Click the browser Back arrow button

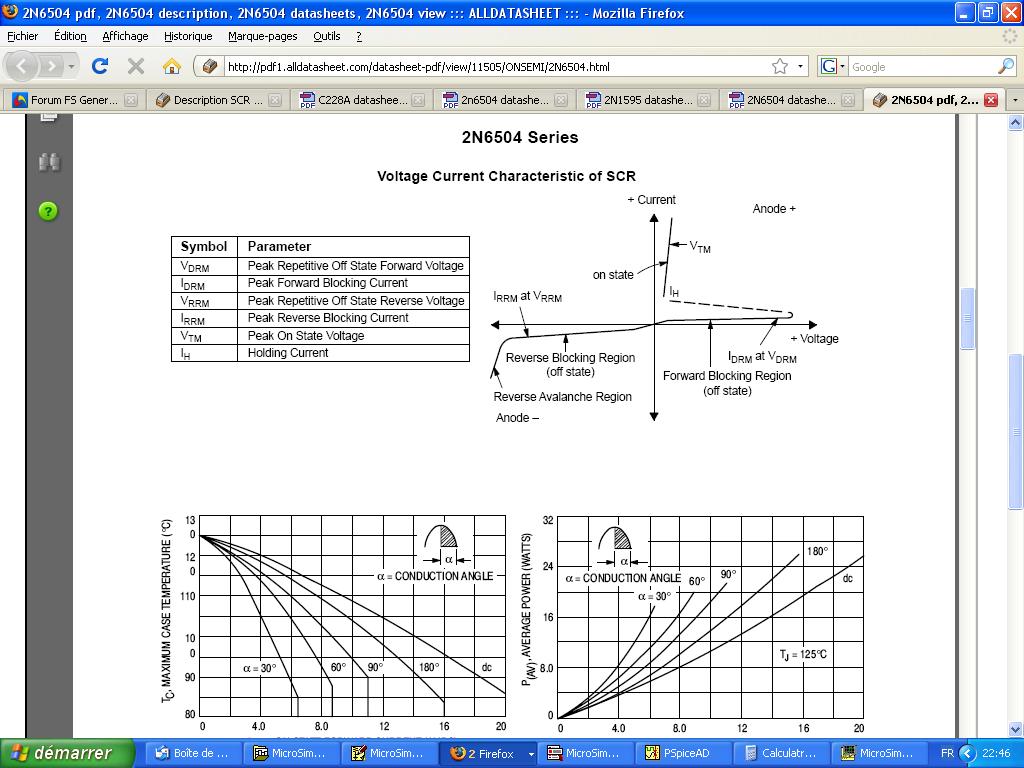click(22, 66)
